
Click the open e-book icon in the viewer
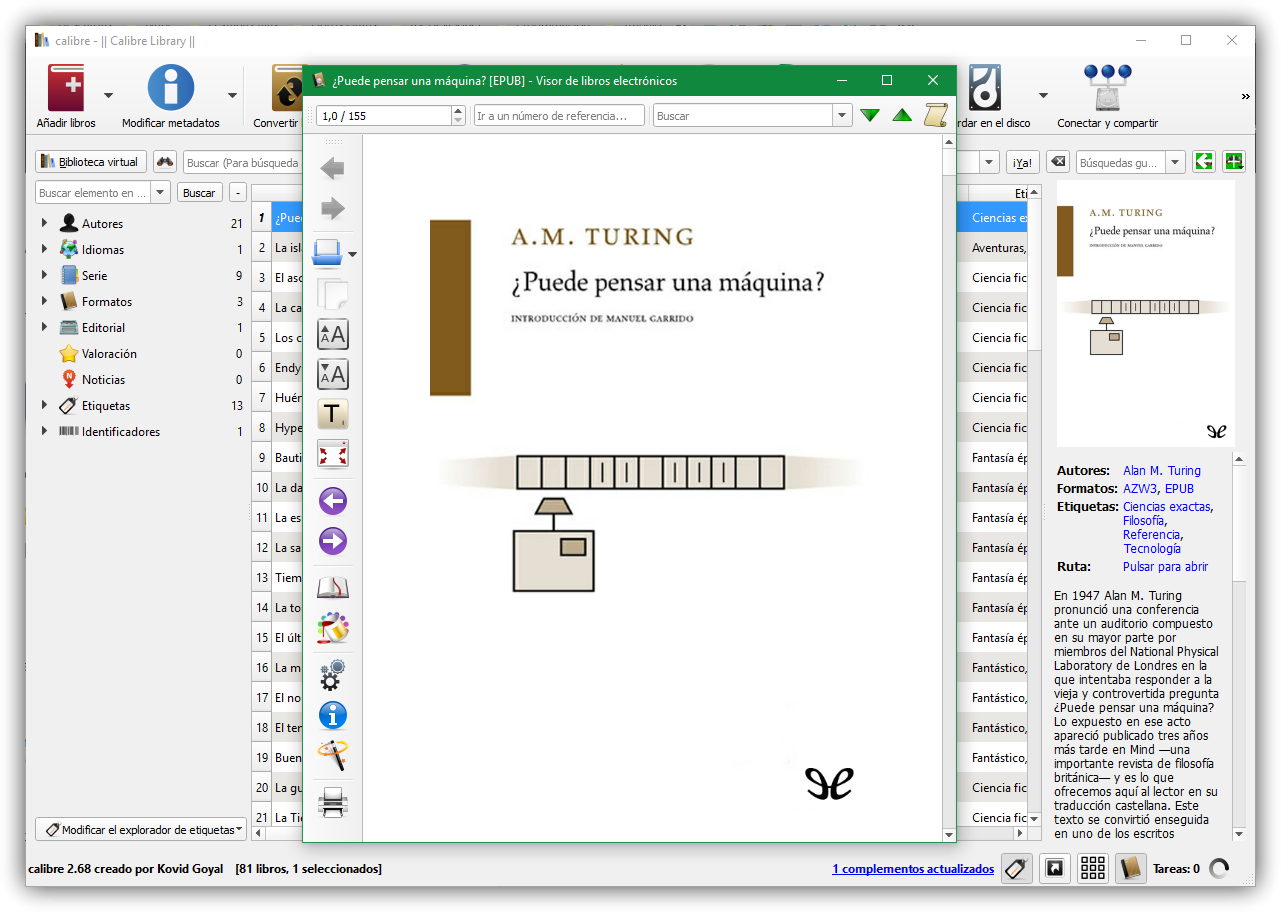coord(328,252)
